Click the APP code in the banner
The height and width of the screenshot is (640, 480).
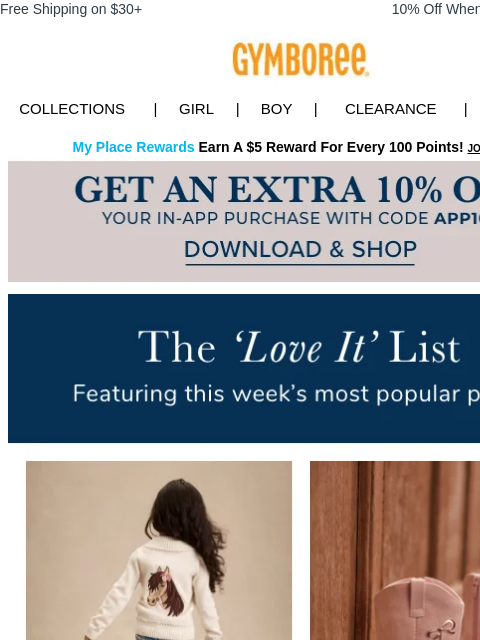(457, 218)
